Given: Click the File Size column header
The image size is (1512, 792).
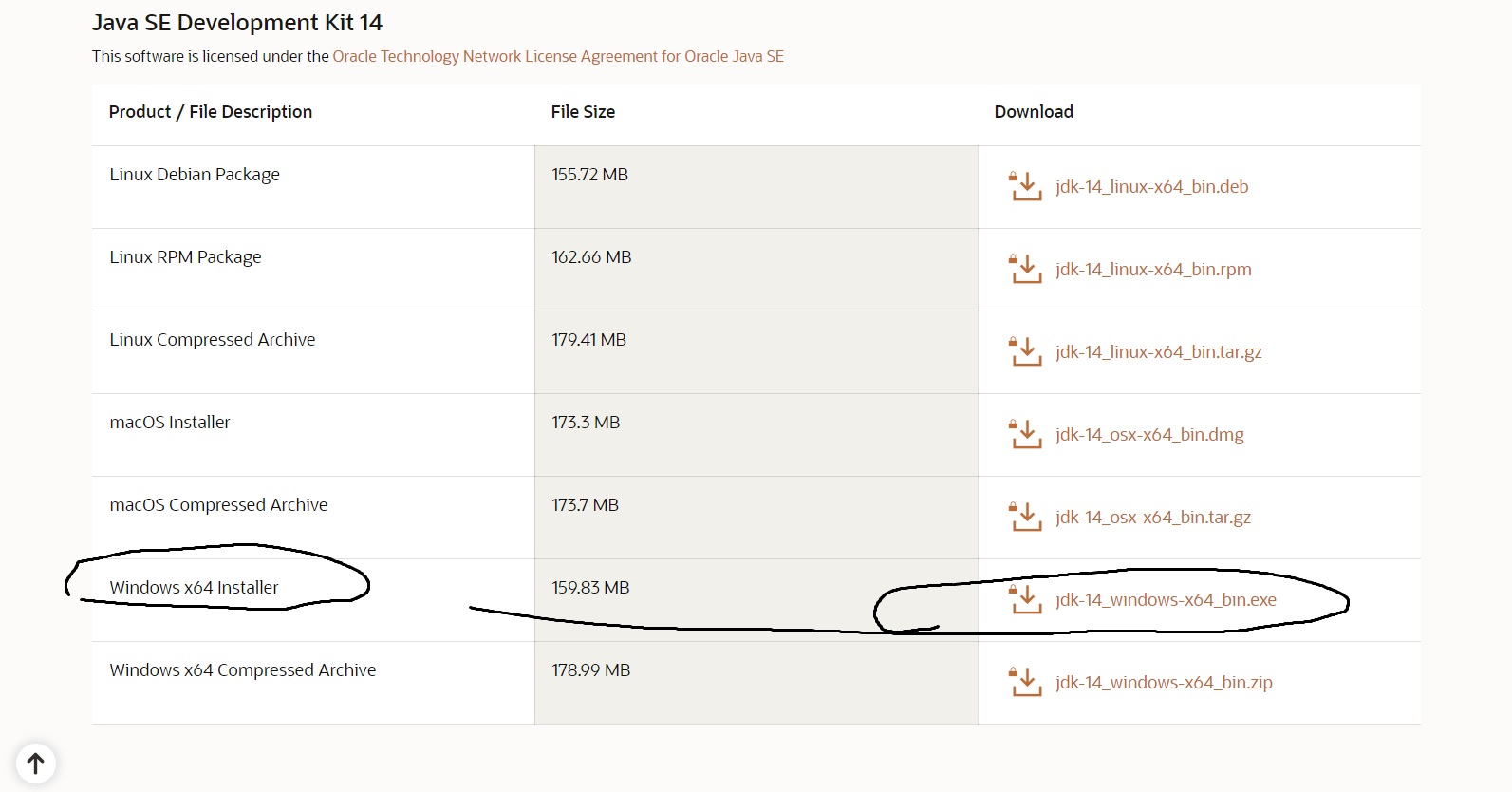Looking at the screenshot, I should (583, 112).
